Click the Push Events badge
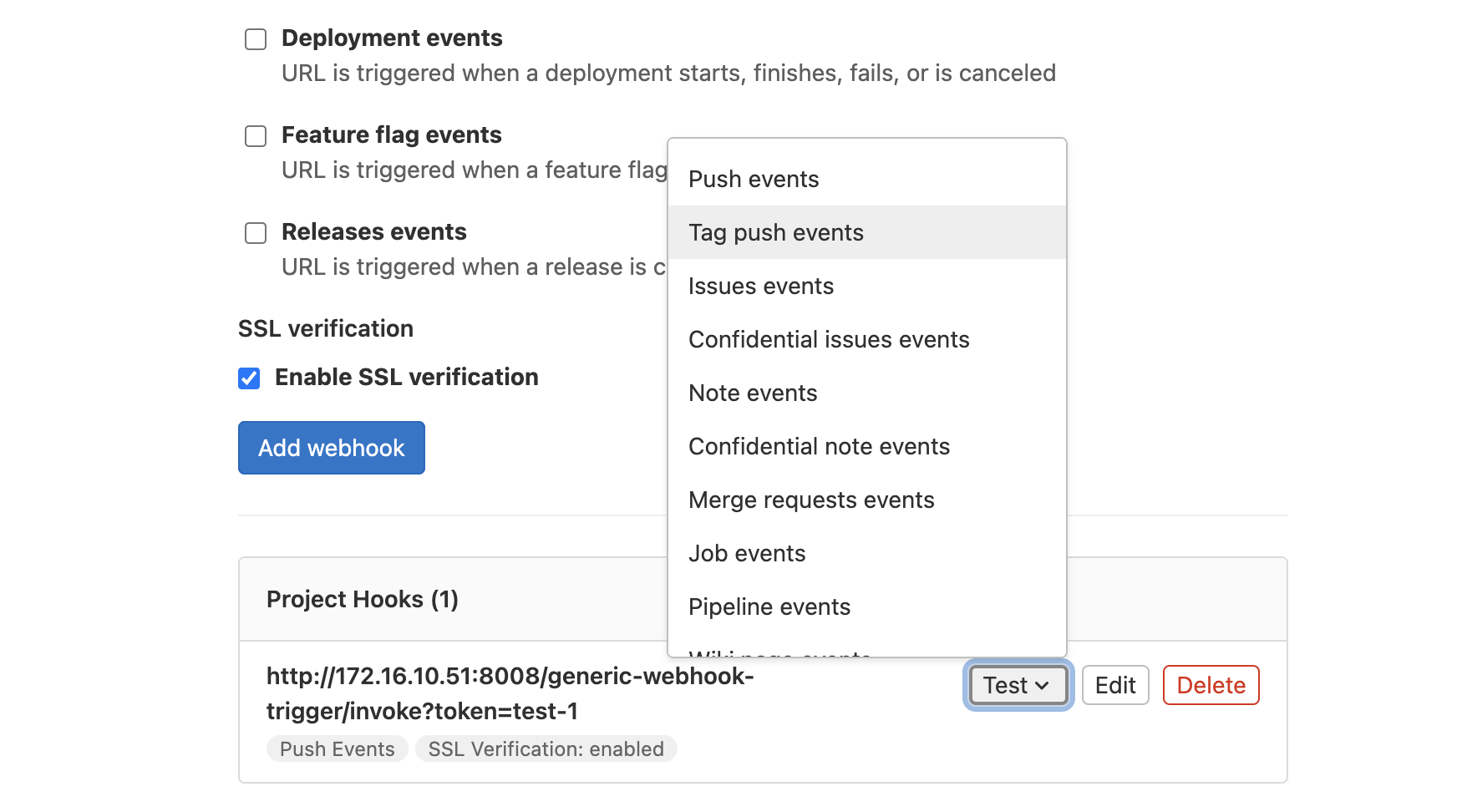The width and height of the screenshot is (1457, 812). pyautogui.click(x=337, y=749)
